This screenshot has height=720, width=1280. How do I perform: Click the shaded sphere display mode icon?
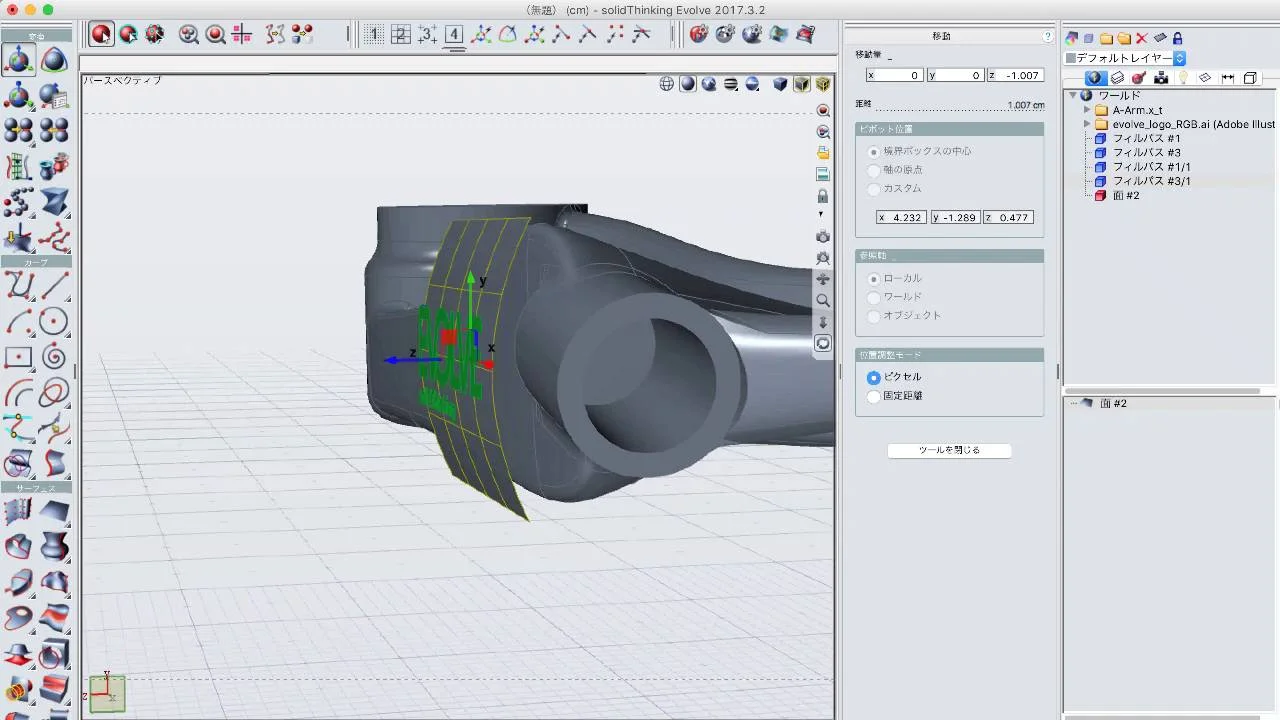(x=688, y=84)
